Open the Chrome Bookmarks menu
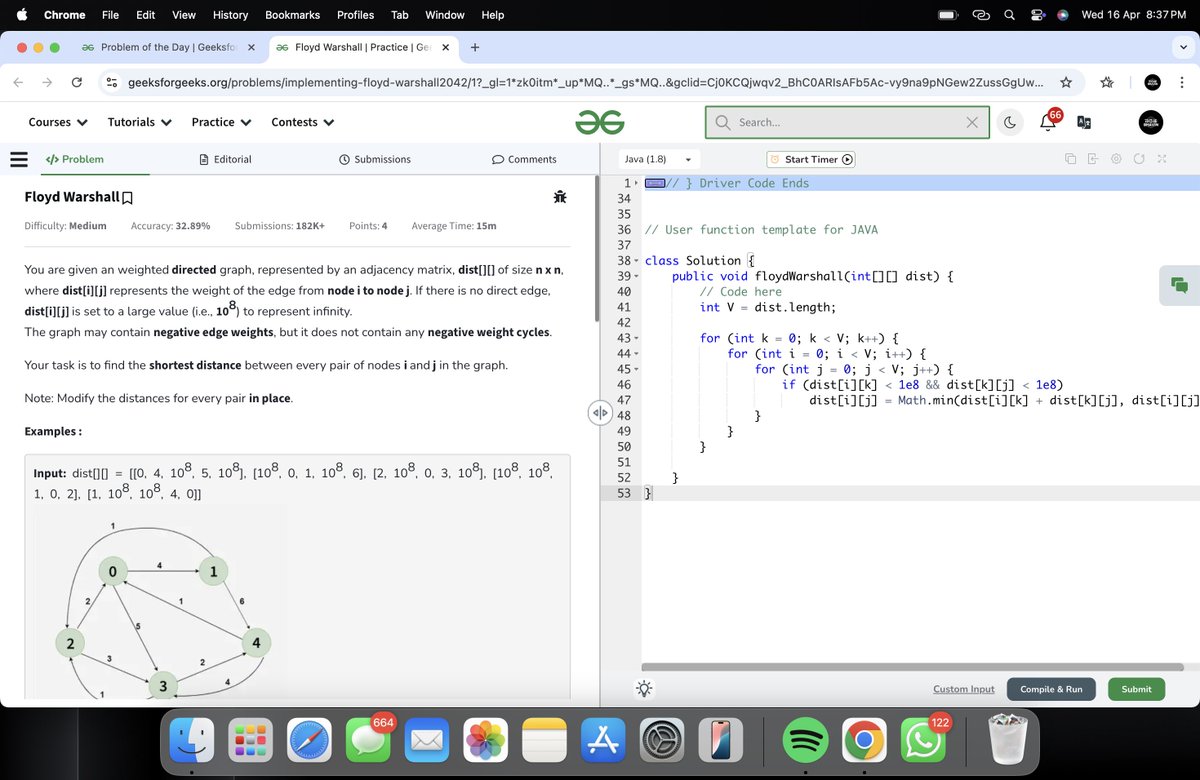This screenshot has height=780, width=1200. click(292, 15)
